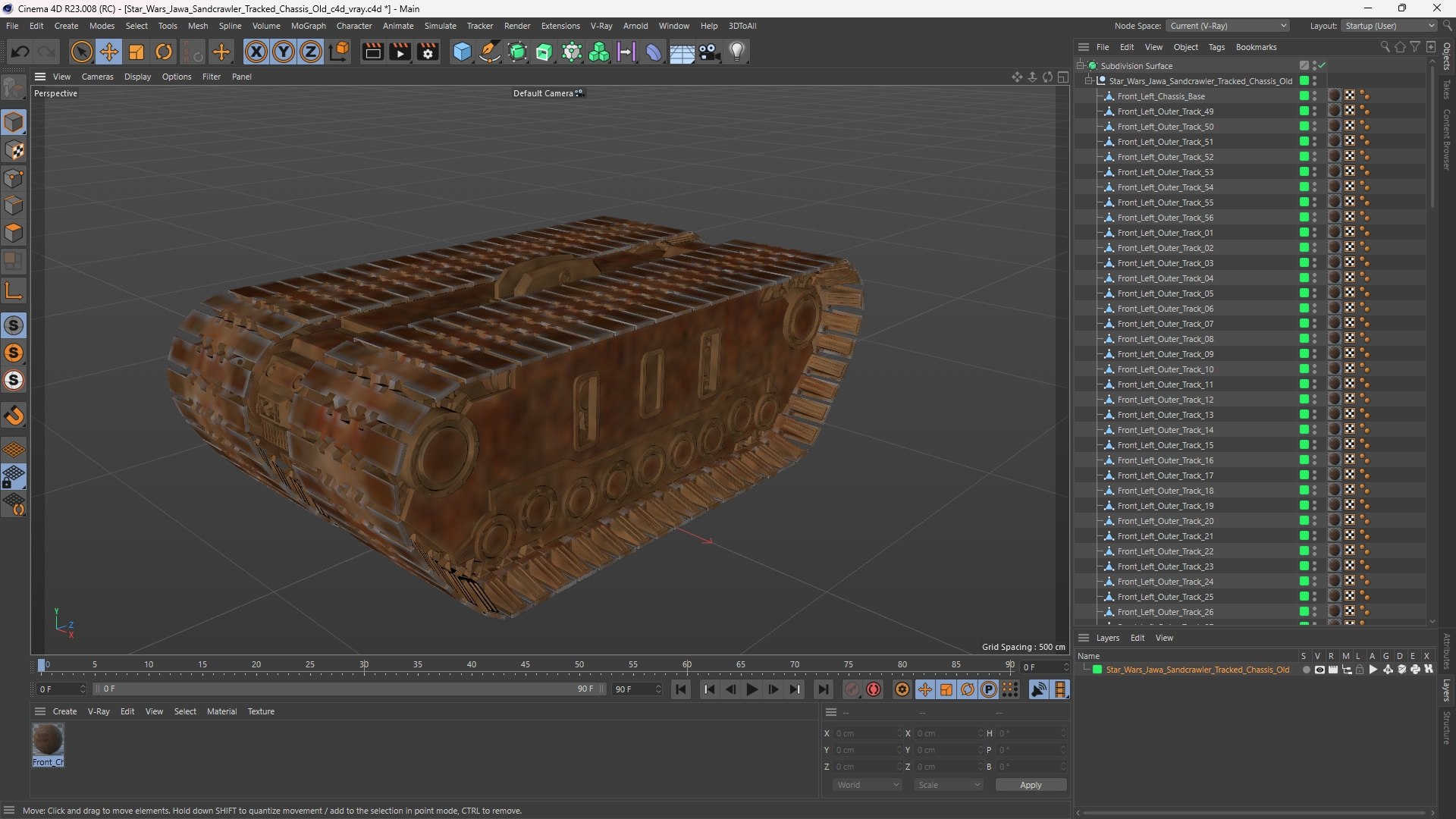Open the Simulate menu

(x=440, y=26)
